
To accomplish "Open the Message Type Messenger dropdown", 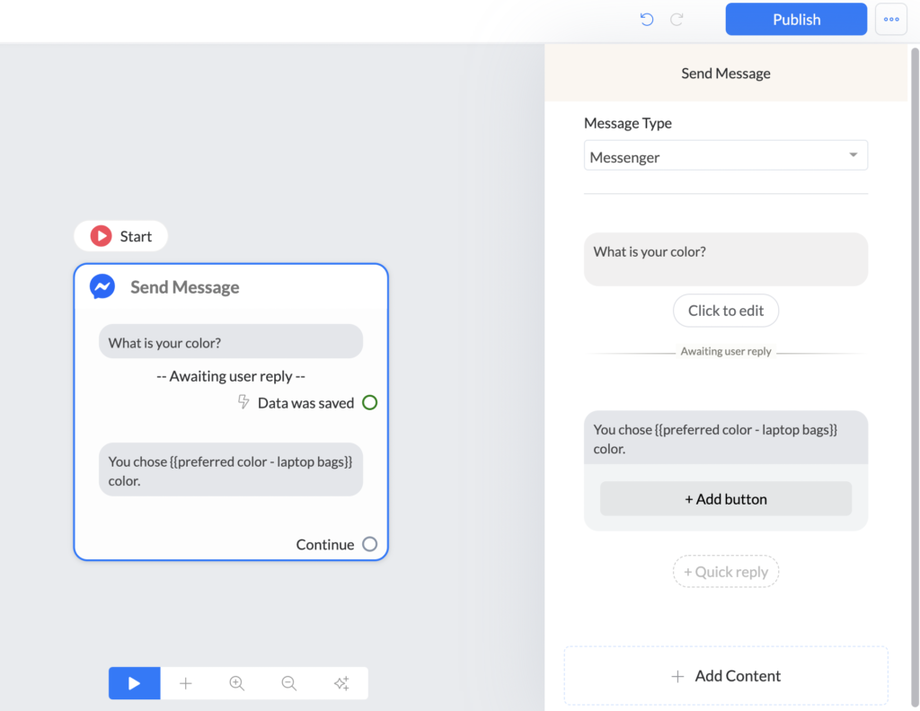I will 726,155.
